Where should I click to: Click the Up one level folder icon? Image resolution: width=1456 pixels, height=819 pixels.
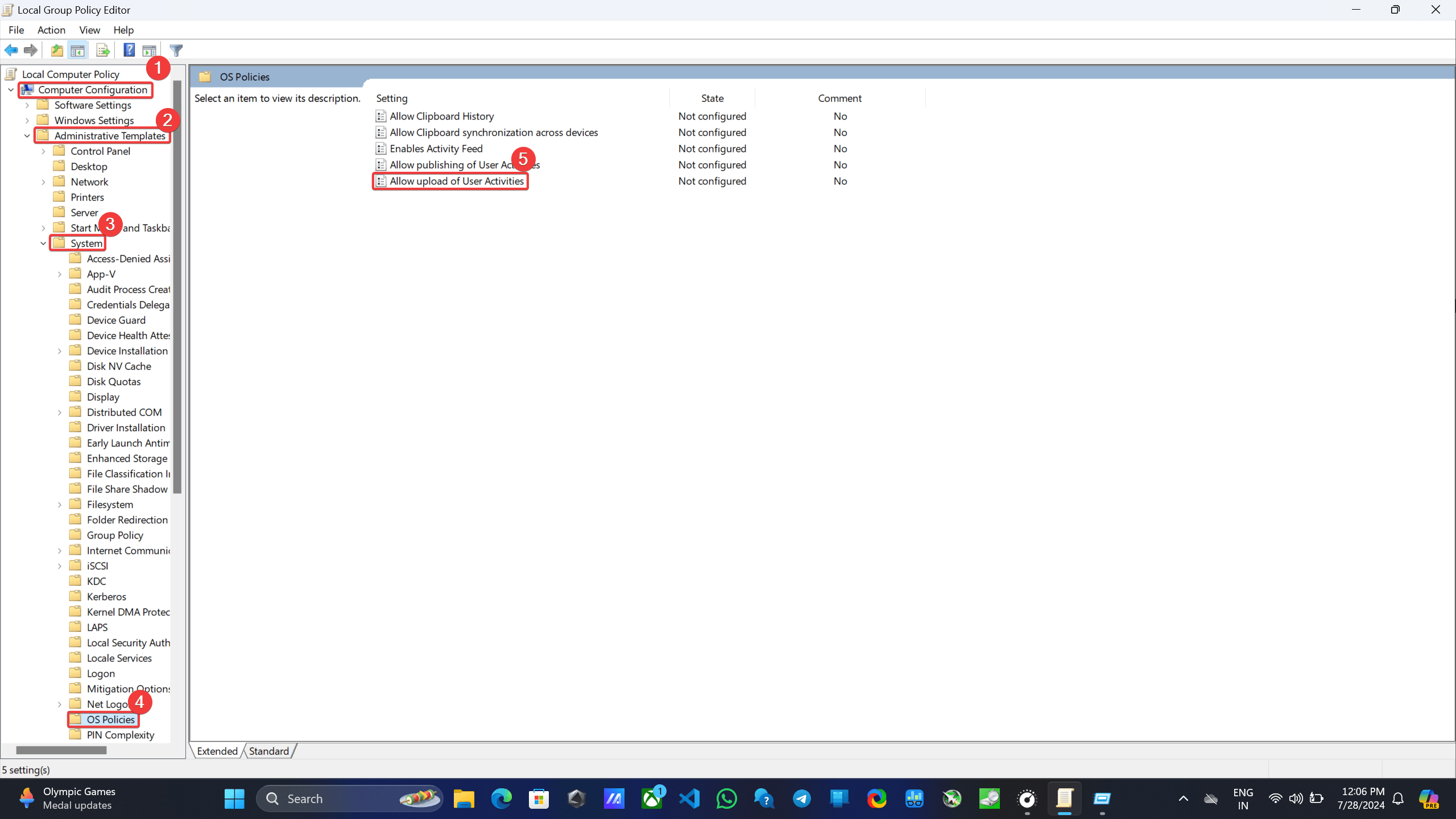pos(57,50)
